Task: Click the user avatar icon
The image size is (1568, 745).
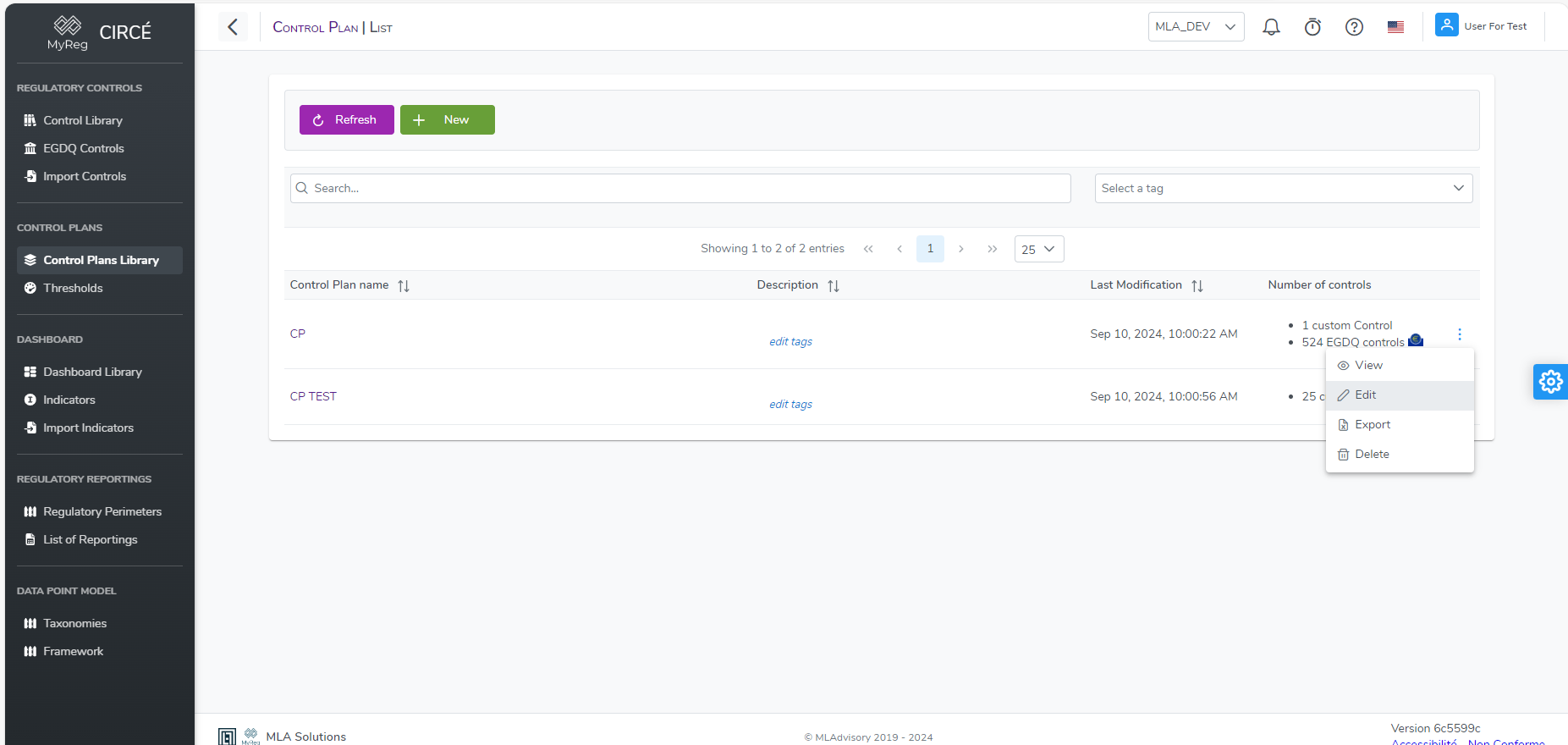Action: coord(1446,25)
